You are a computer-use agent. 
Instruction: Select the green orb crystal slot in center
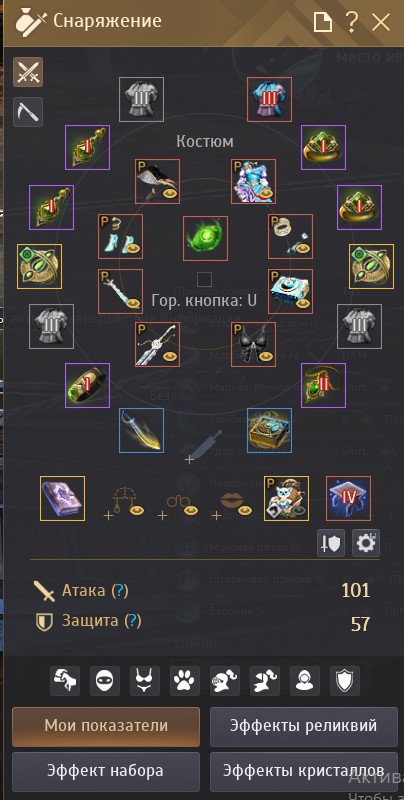coord(206,239)
